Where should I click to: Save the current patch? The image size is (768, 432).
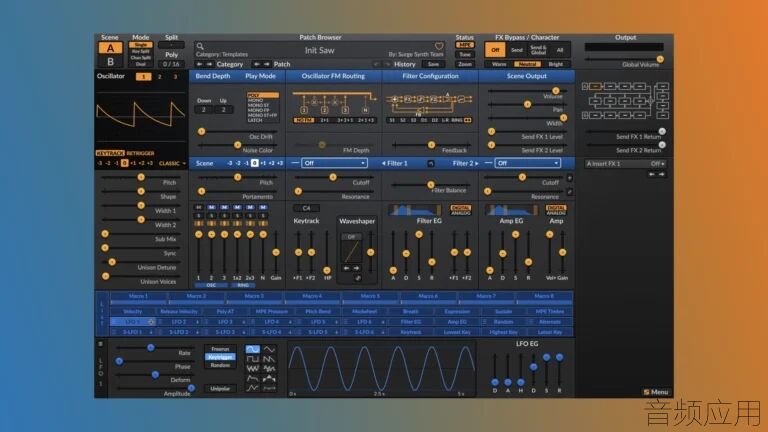(433, 64)
